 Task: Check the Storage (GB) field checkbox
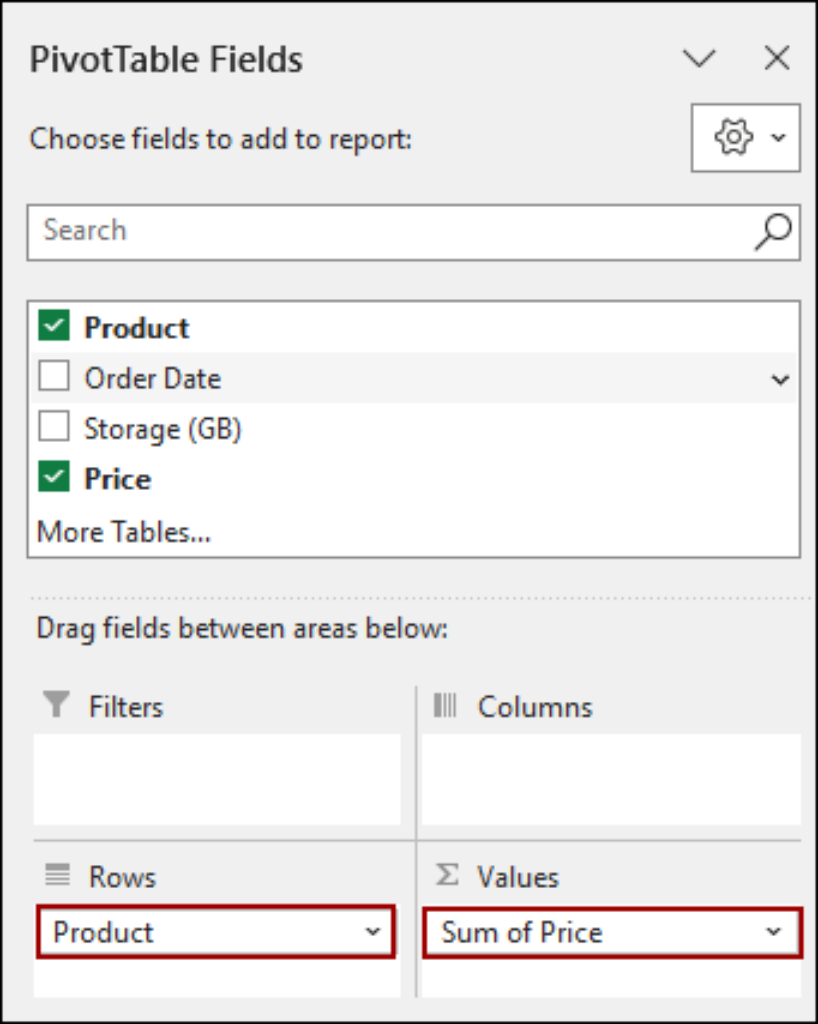click(x=54, y=427)
